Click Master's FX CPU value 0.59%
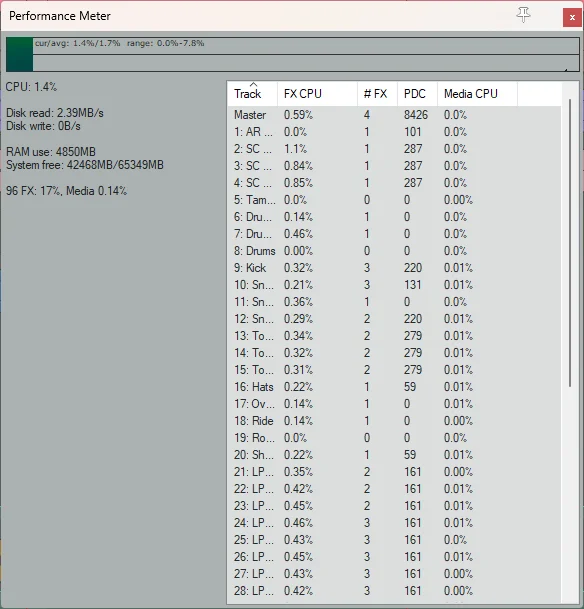The image size is (584, 609). [x=298, y=115]
